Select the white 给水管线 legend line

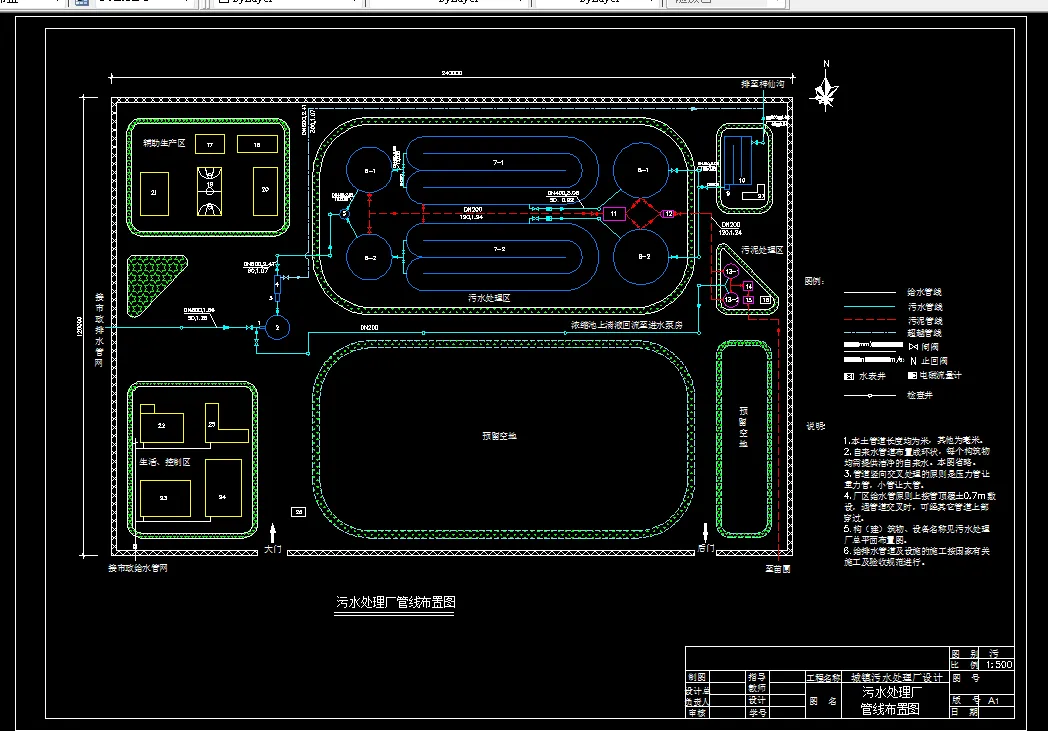click(x=870, y=293)
